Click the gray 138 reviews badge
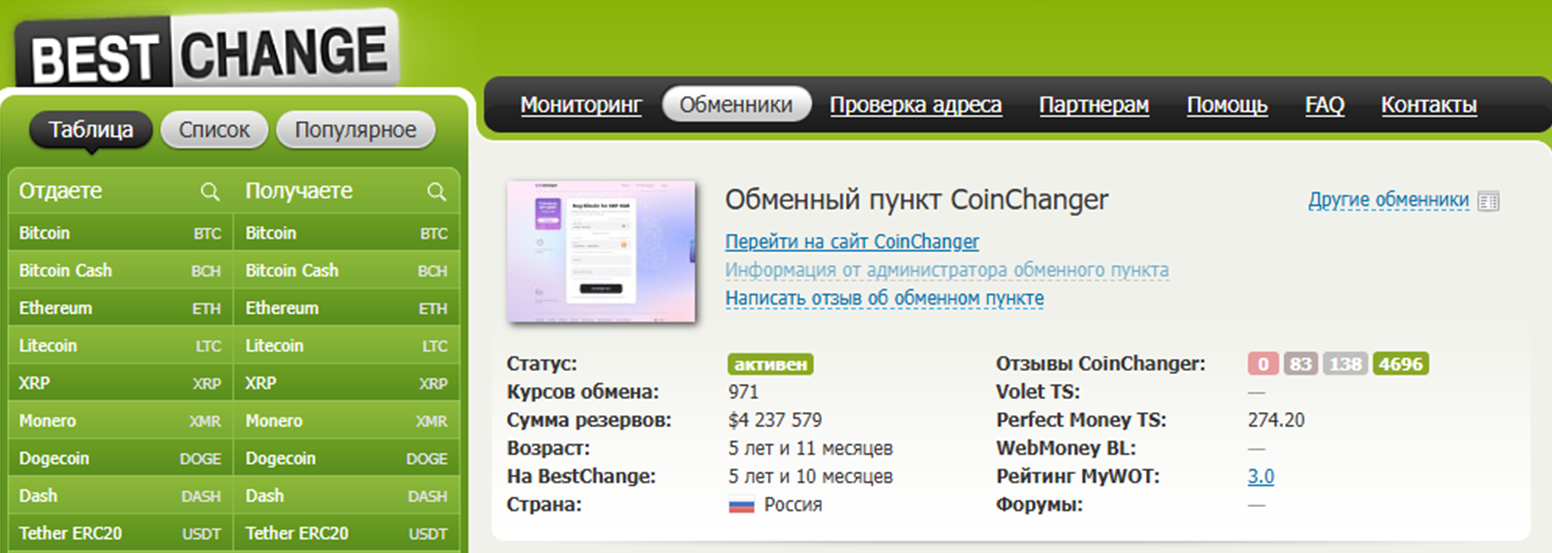1552x553 pixels. pos(1345,364)
